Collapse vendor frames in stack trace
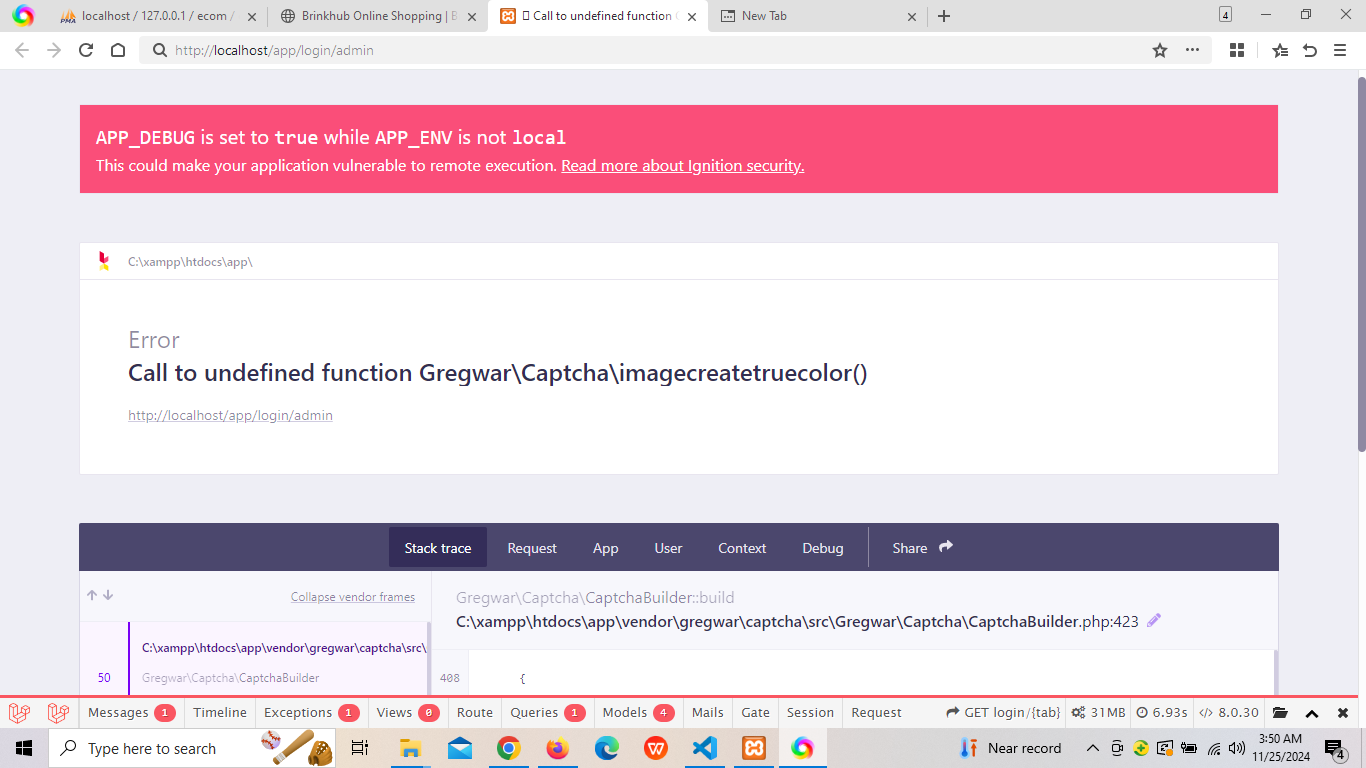Viewport: 1366px width, 768px height. [352, 597]
